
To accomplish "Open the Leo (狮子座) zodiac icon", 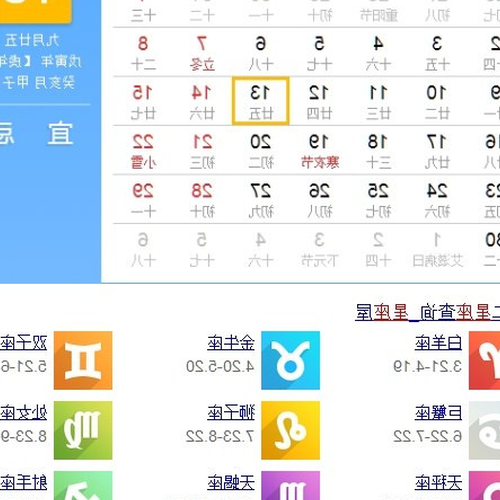I will click(290, 430).
